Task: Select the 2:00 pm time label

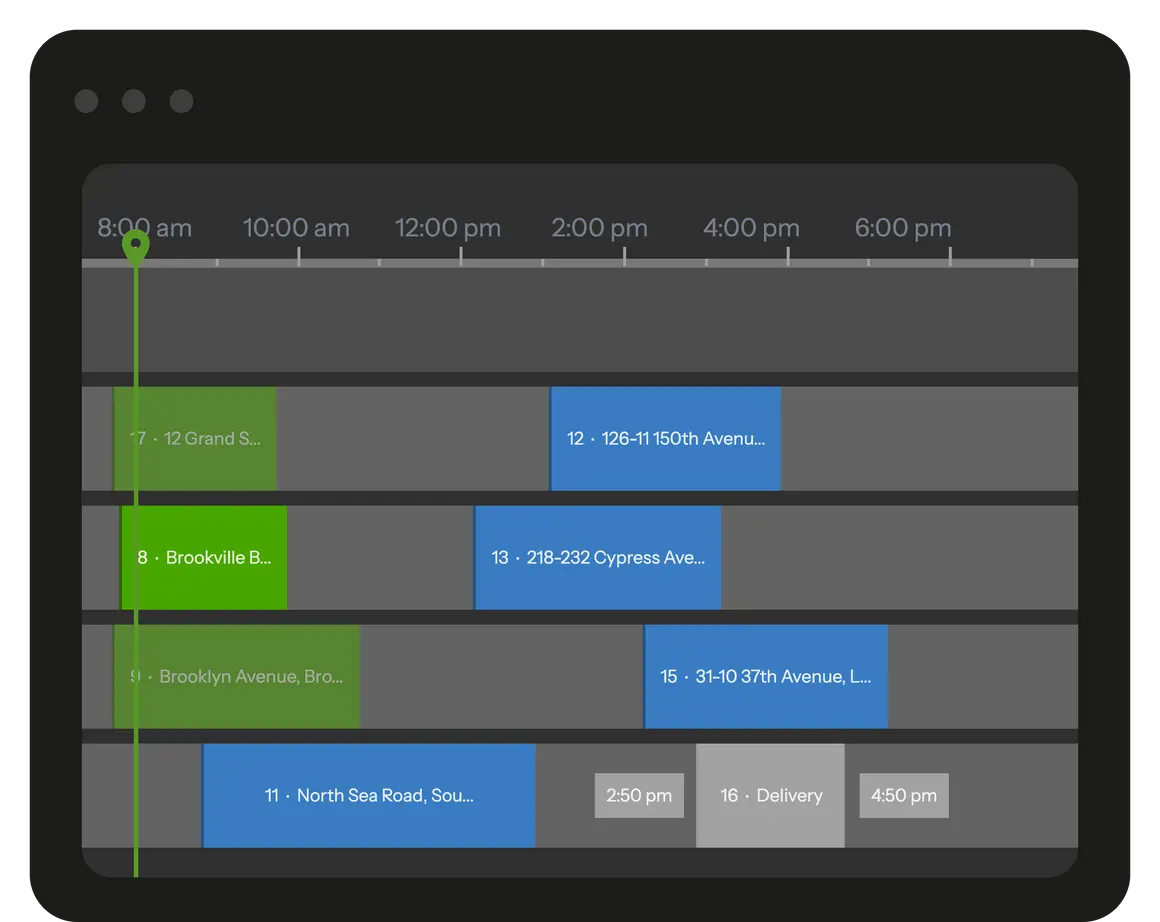Action: (599, 228)
